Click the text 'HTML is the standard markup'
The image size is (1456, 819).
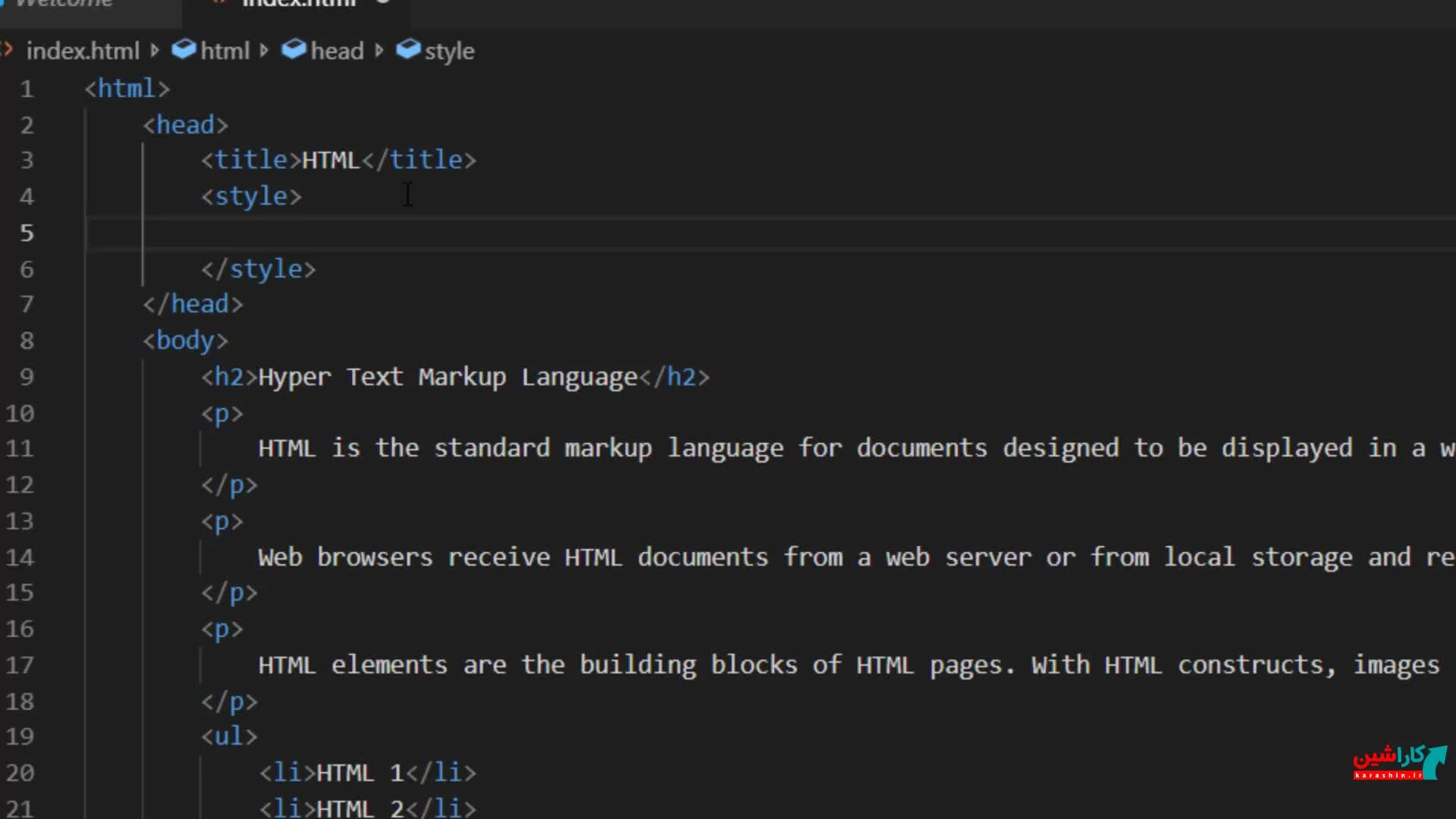455,448
